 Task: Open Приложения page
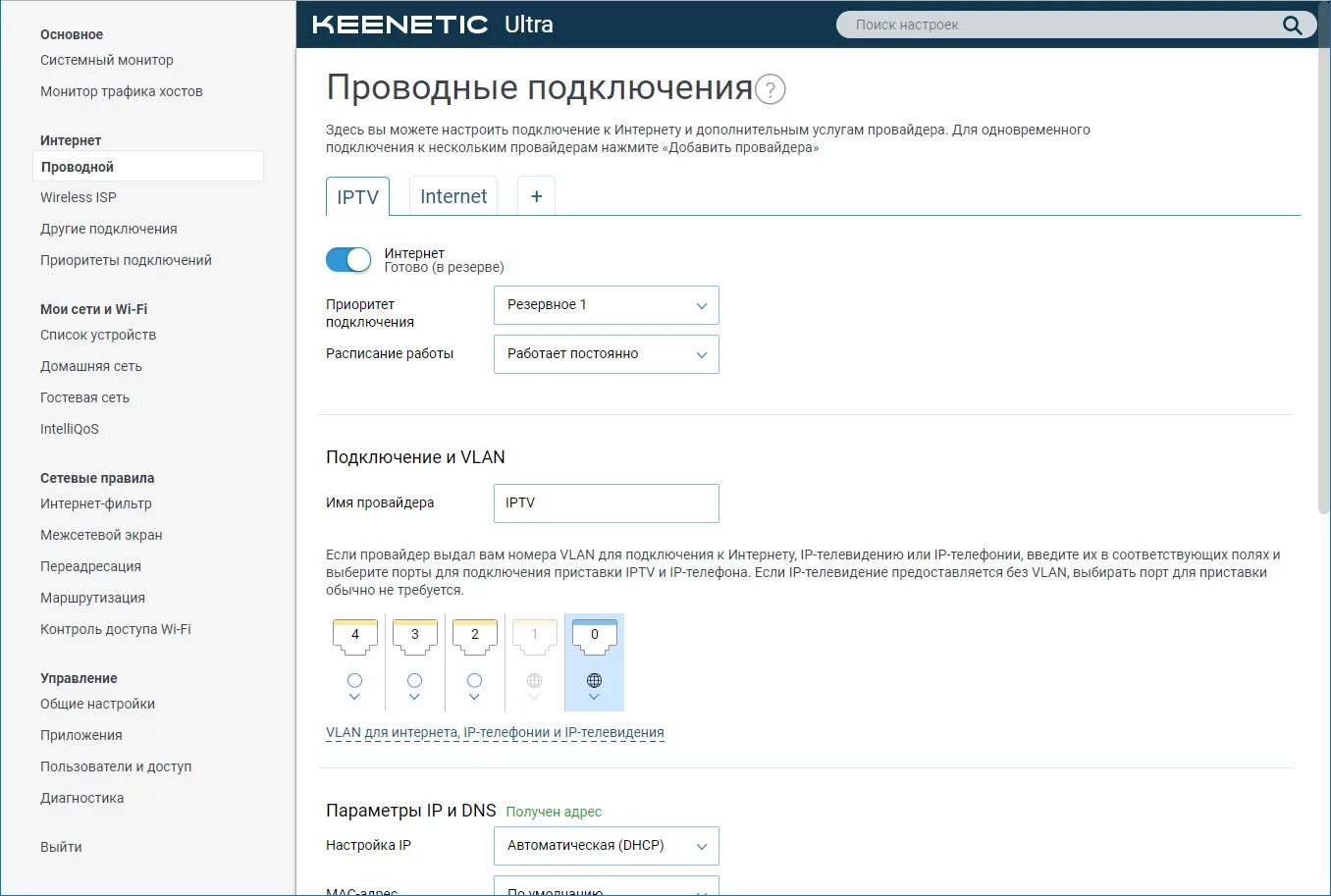pos(81,735)
